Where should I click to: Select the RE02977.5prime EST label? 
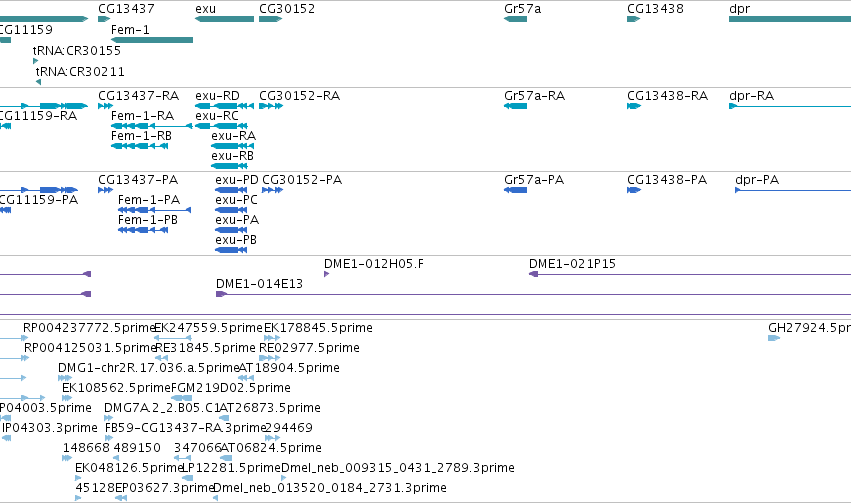pyautogui.click(x=309, y=348)
